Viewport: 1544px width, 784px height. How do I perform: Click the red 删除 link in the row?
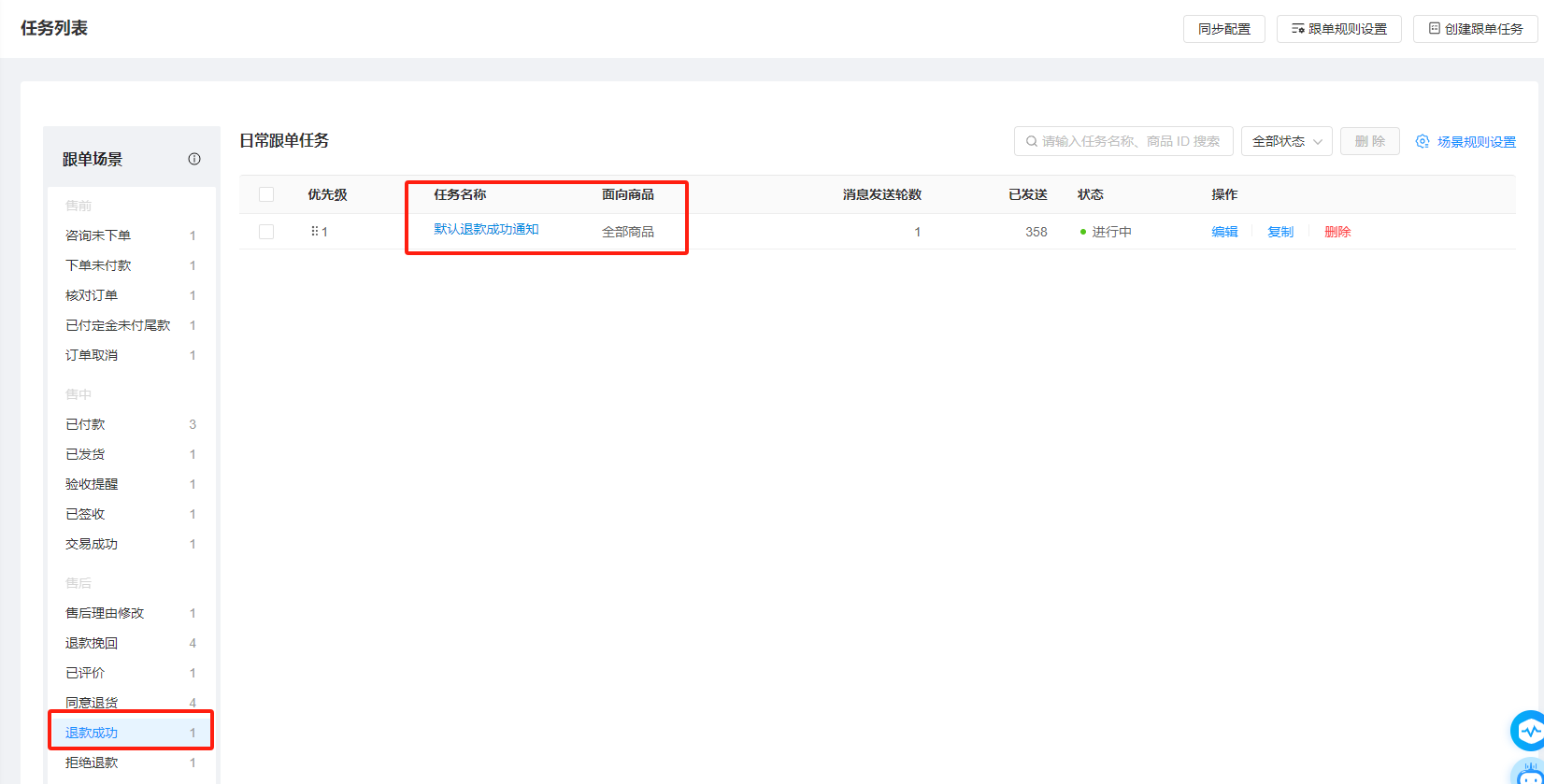pyautogui.click(x=1337, y=232)
